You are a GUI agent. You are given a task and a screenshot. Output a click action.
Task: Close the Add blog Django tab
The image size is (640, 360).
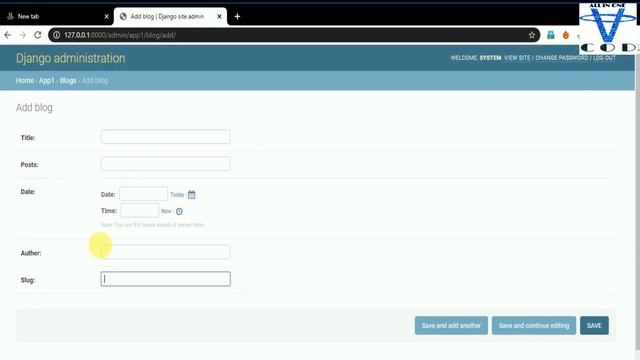(219, 17)
